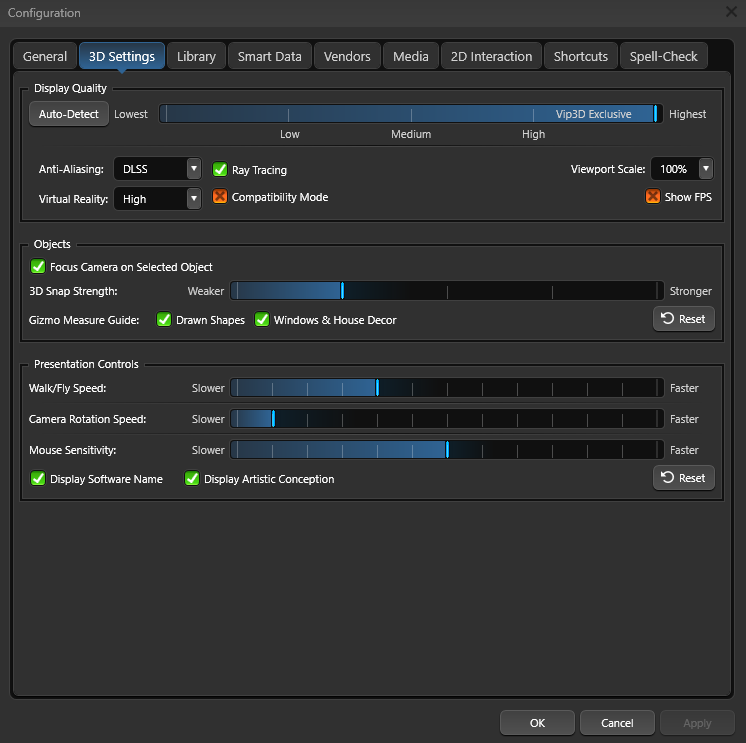Click the Auto-Detect button
Image resolution: width=746 pixels, height=743 pixels.
click(x=69, y=114)
